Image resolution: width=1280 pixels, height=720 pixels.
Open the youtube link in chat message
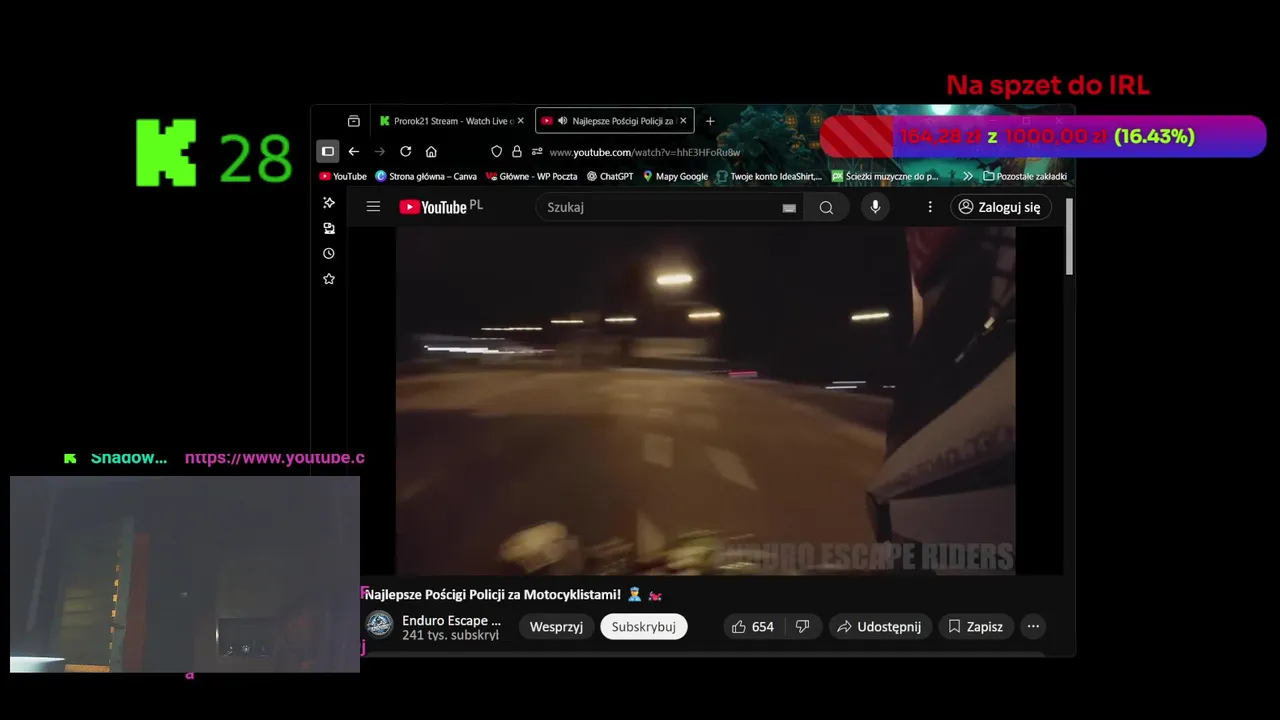point(275,458)
